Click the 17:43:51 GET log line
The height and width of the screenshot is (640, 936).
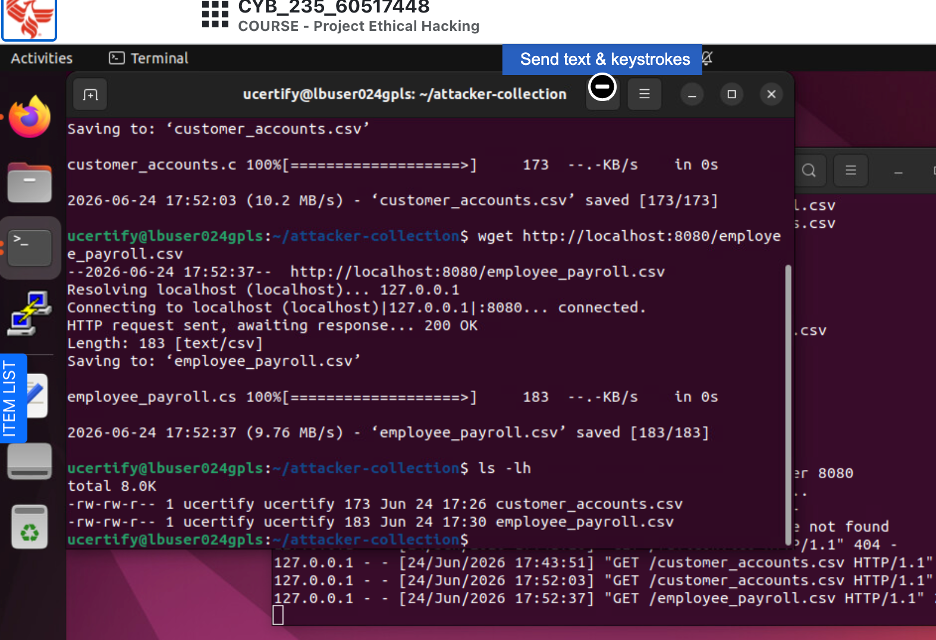pos(603,562)
